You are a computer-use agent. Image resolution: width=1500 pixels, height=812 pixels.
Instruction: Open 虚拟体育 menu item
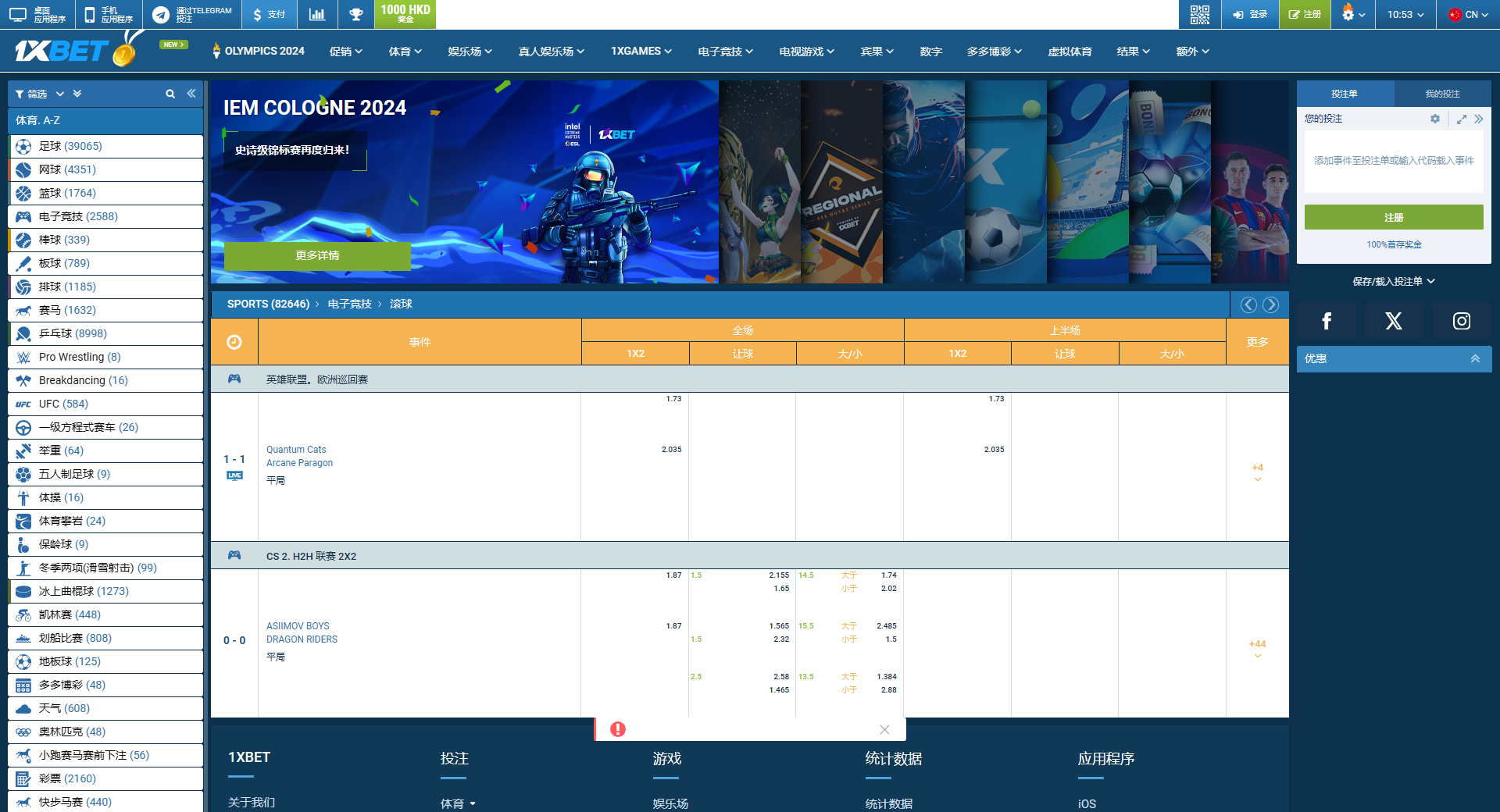[x=1070, y=52]
